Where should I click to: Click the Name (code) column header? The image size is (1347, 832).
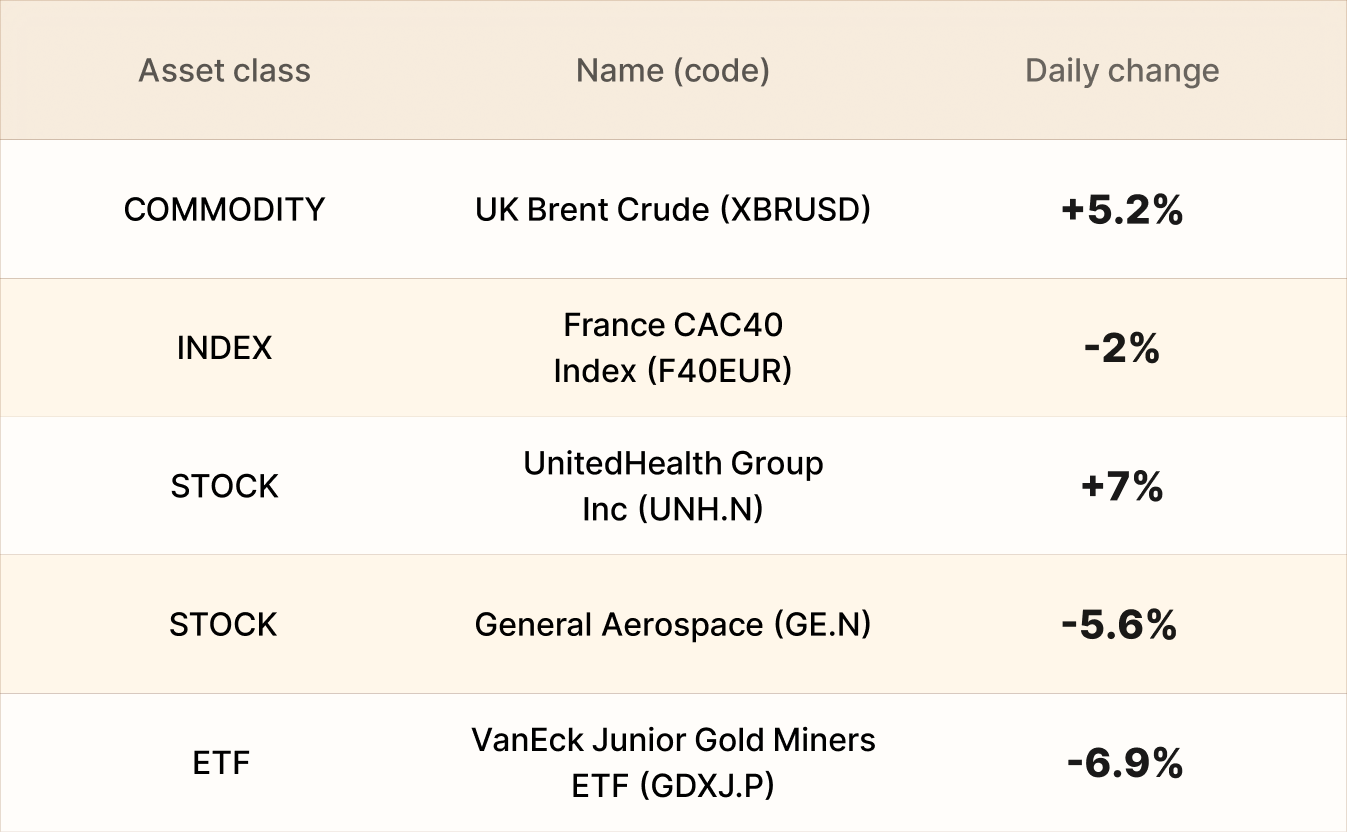(672, 71)
